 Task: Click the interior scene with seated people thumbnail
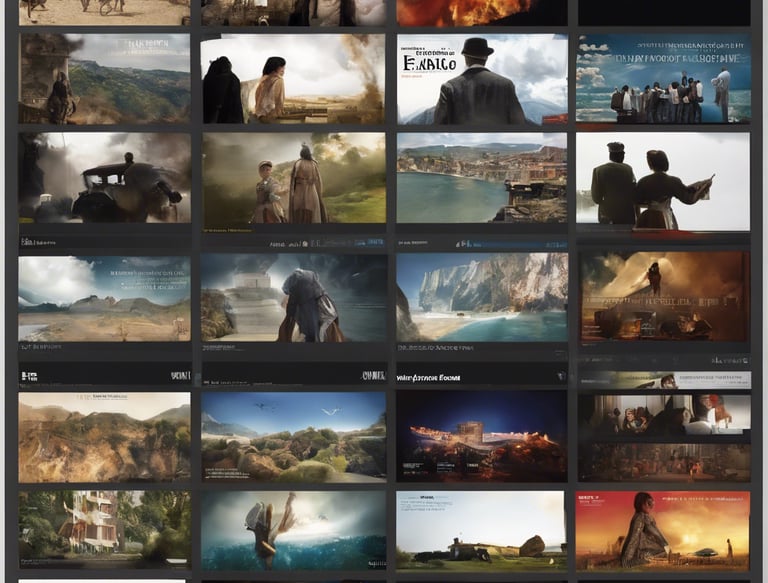664,415
